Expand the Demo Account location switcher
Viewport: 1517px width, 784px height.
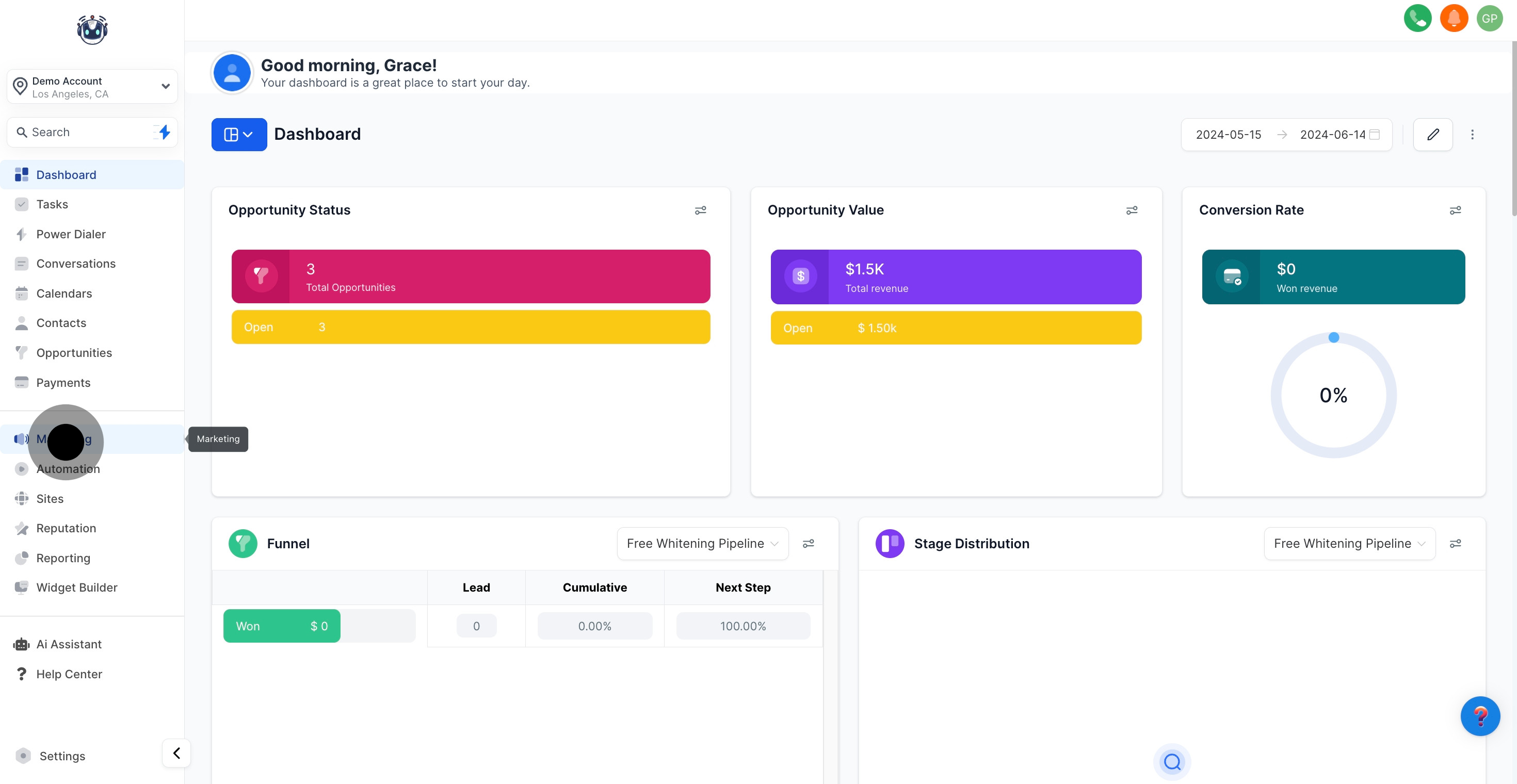[x=92, y=87]
